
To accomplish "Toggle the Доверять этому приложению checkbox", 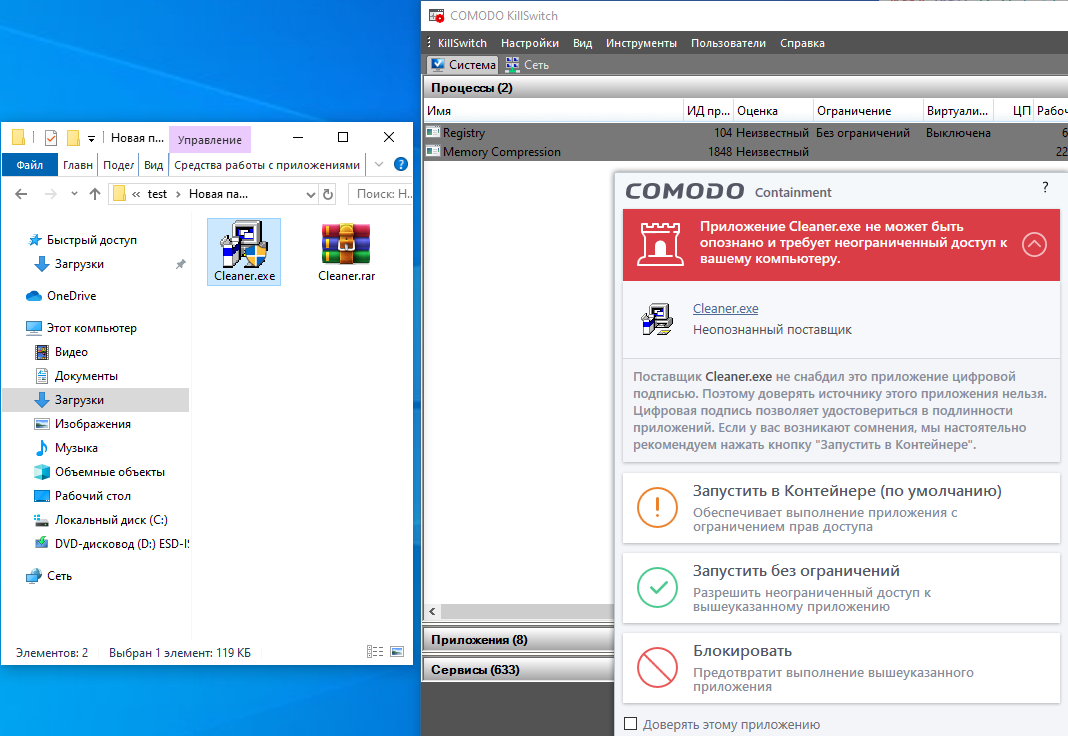I will 631,724.
